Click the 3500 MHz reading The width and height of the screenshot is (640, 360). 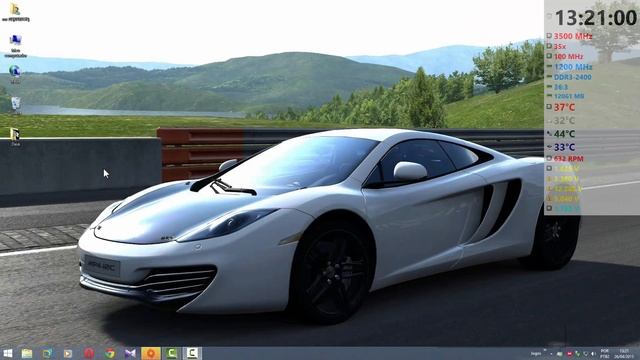(573, 36)
